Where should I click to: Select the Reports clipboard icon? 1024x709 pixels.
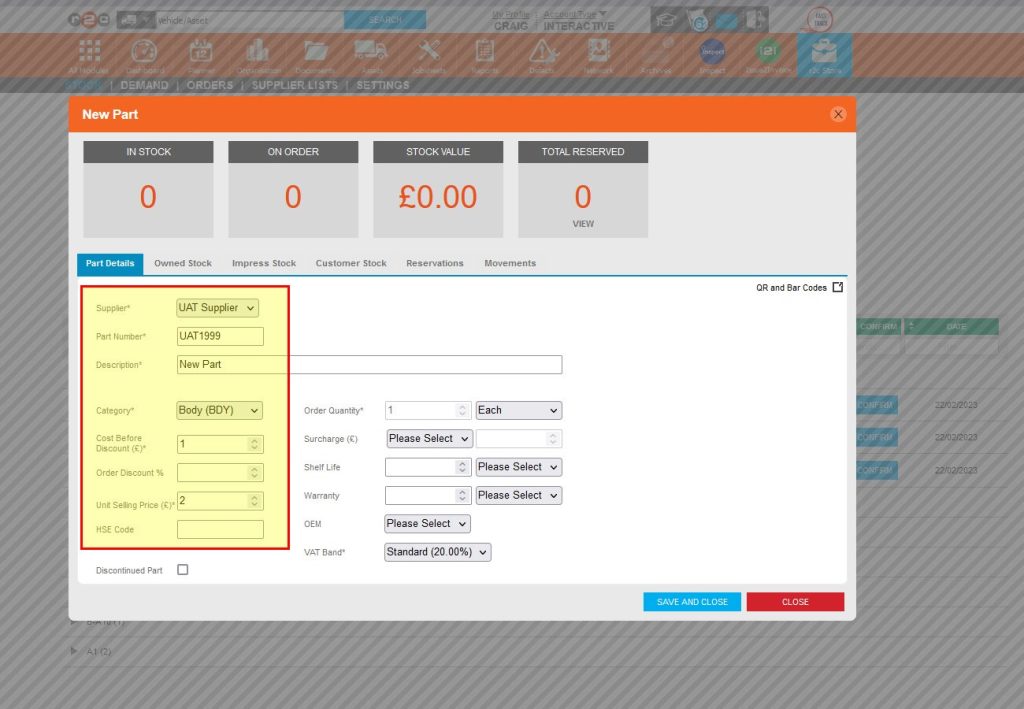(485, 52)
